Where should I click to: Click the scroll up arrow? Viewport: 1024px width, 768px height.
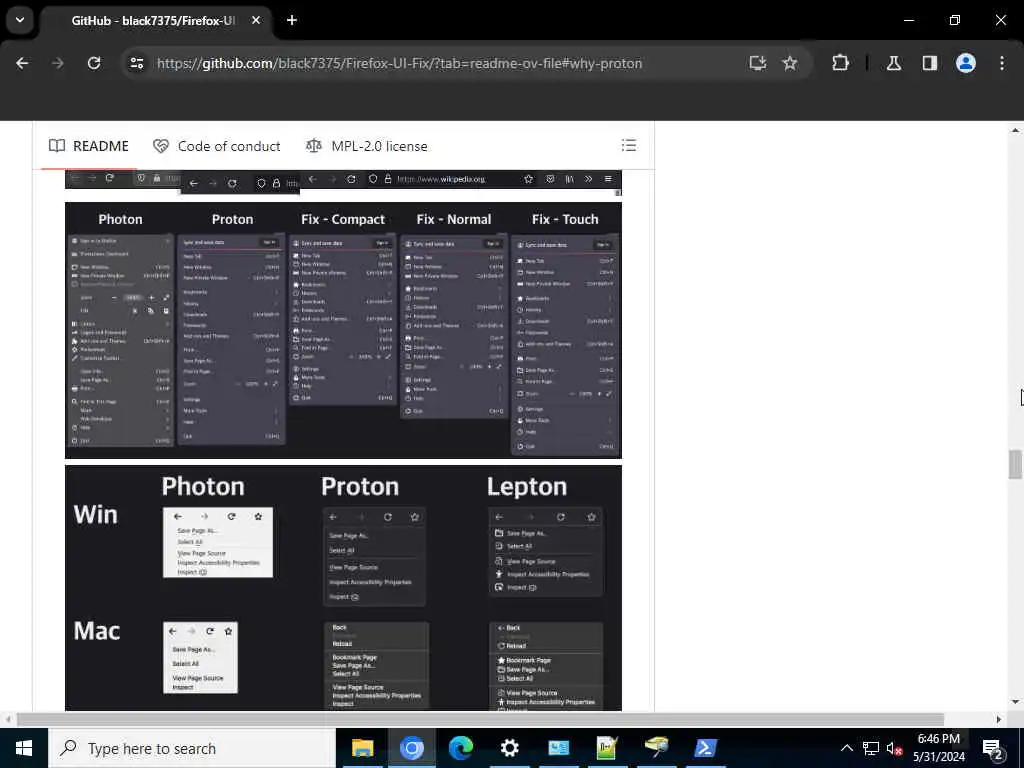click(1015, 131)
